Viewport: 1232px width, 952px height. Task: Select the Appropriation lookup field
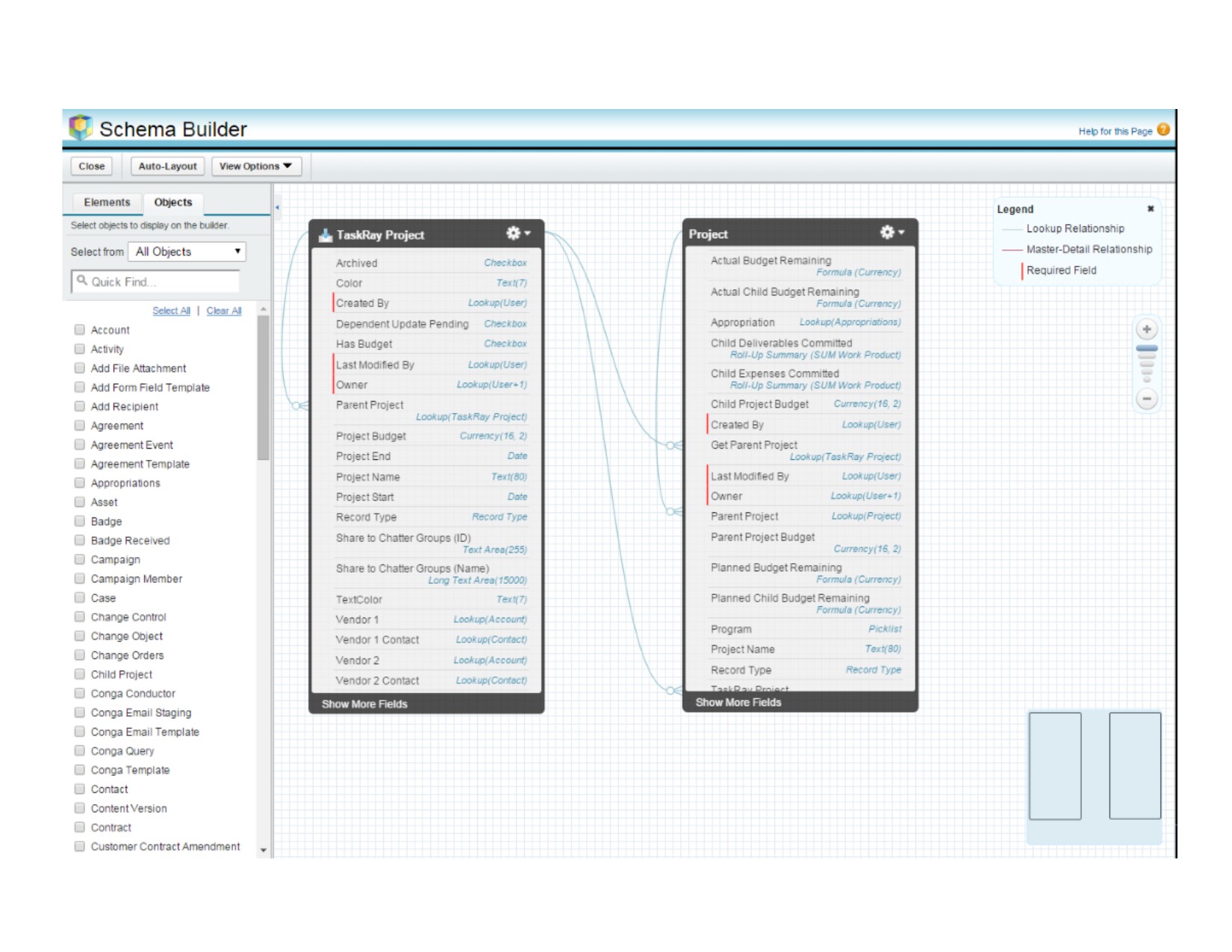805,323
